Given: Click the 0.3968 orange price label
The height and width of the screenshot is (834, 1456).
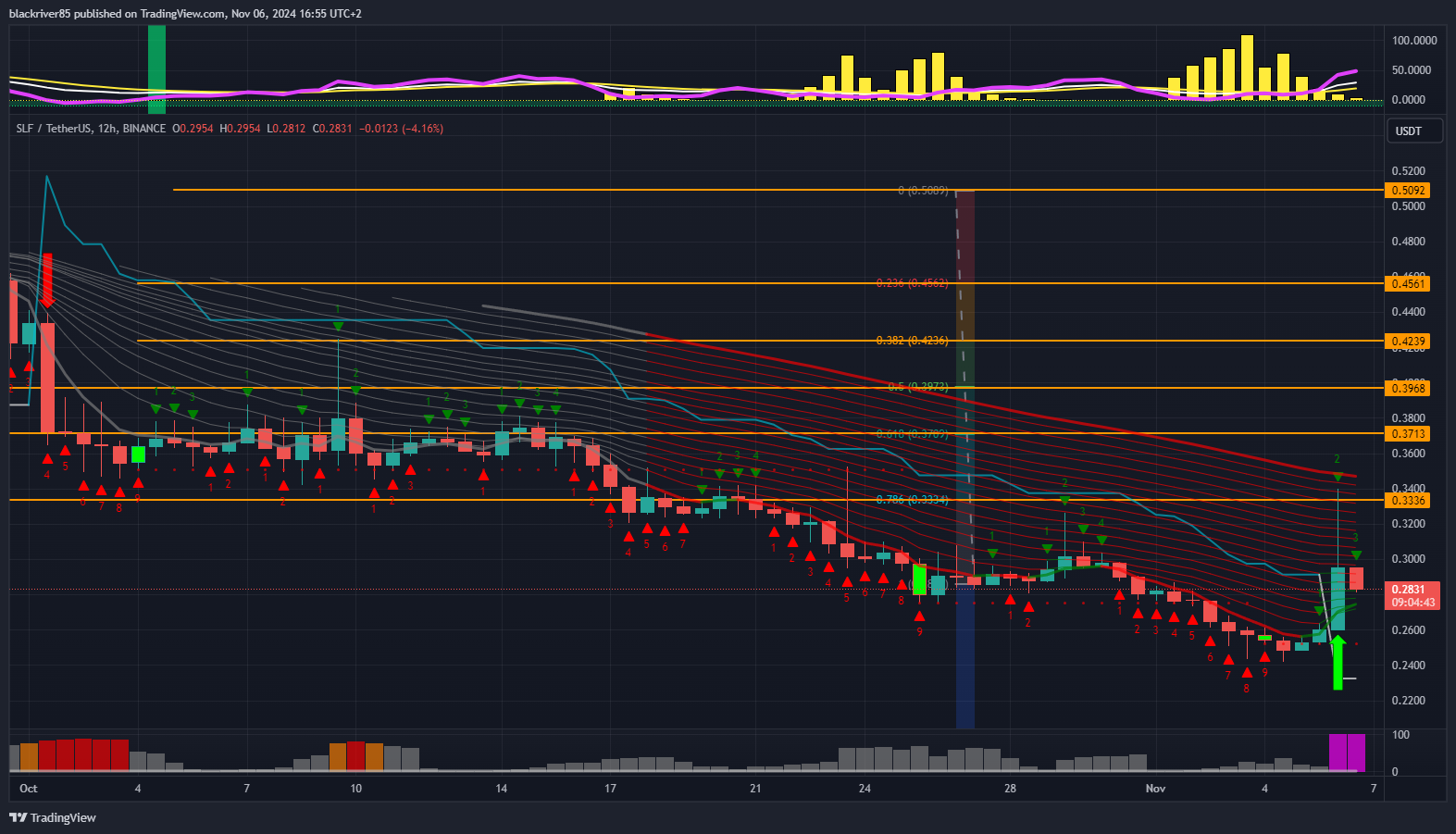Looking at the screenshot, I should click(1408, 389).
